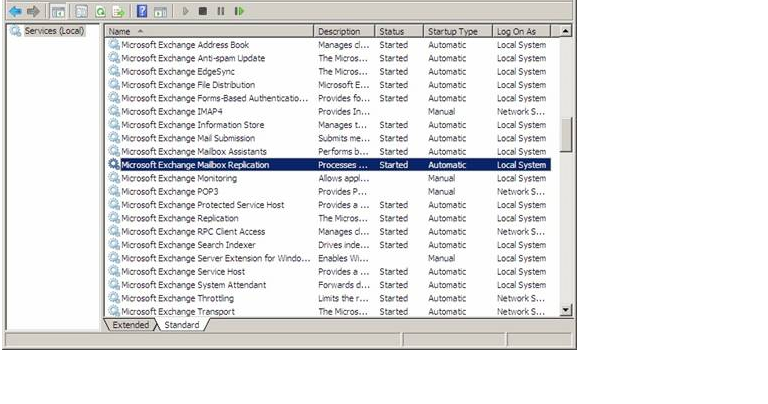Click the Pause Service icon
Image resolution: width=768 pixels, height=404 pixels.
pyautogui.click(x=221, y=11)
